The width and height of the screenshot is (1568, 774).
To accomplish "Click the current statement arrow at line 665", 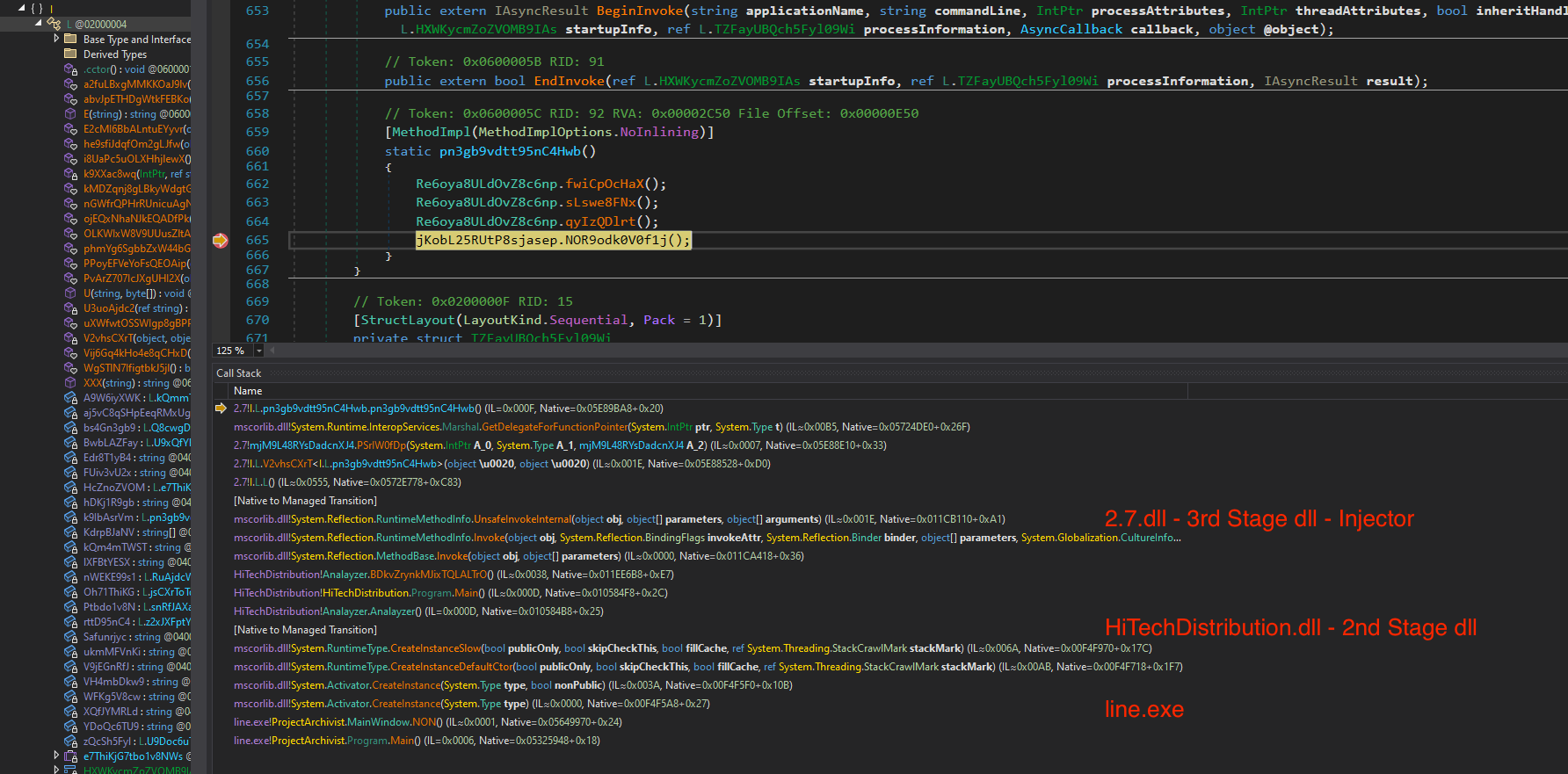I will pyautogui.click(x=220, y=240).
